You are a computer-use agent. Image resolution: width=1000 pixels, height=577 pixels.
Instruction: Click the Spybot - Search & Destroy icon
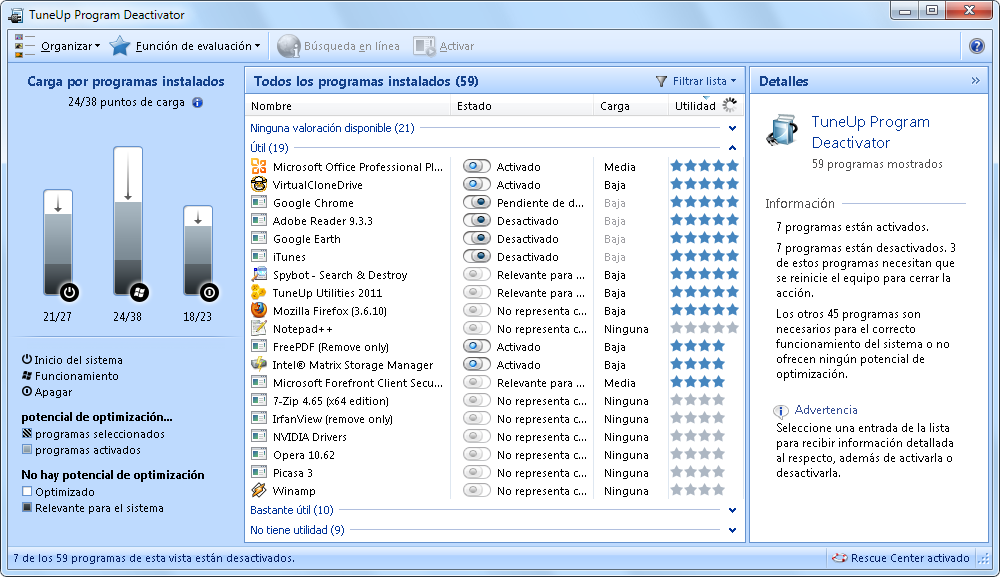(259, 275)
